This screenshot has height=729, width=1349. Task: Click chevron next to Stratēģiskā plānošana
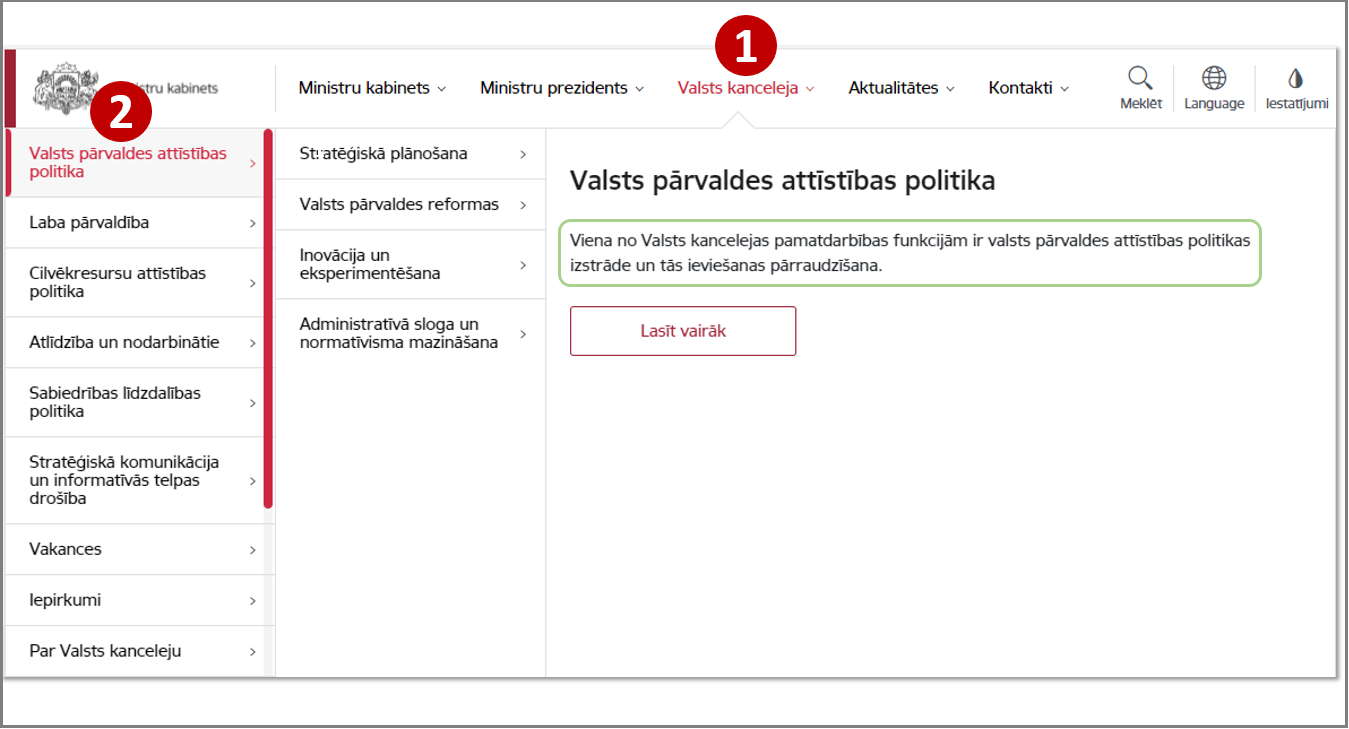click(x=523, y=154)
